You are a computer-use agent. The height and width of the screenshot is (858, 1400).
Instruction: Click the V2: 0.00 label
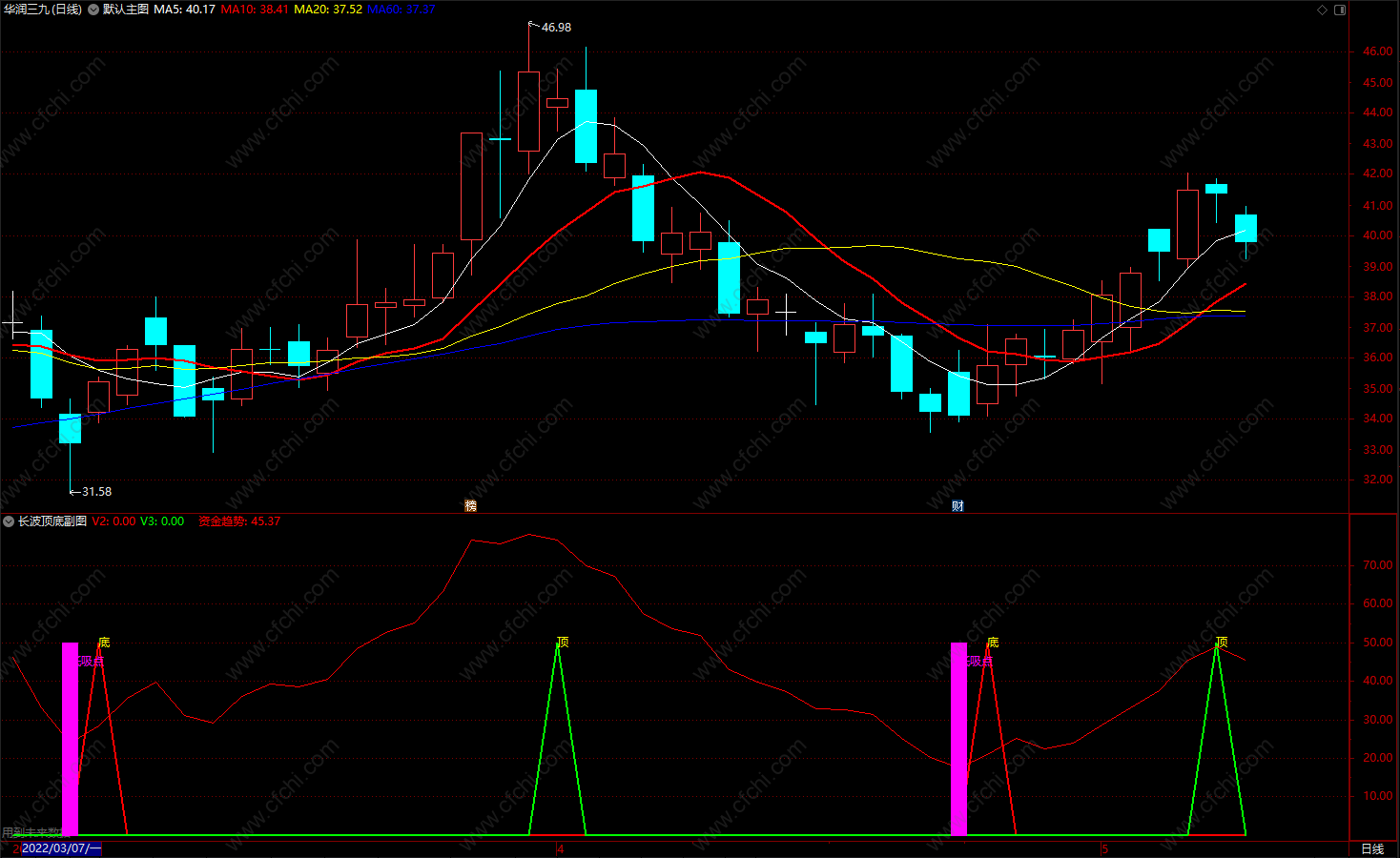113,521
